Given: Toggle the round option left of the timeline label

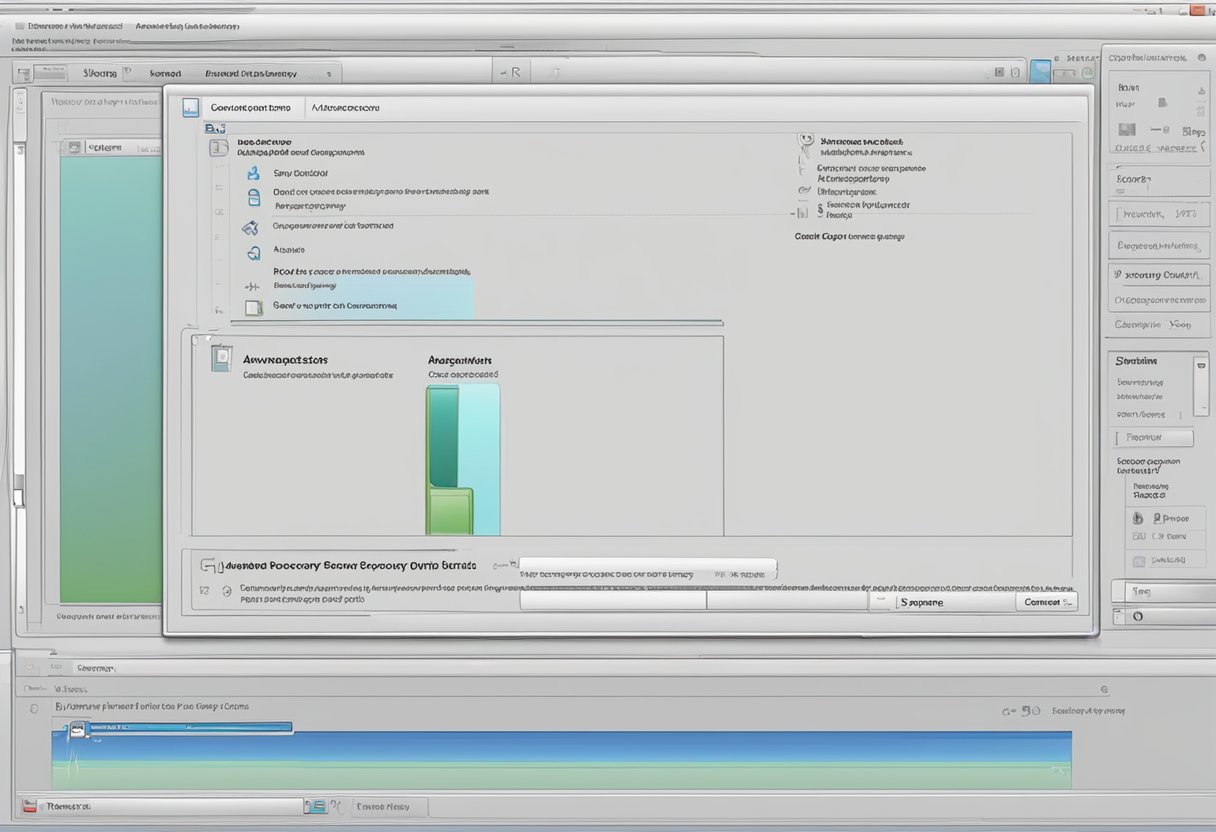Looking at the screenshot, I should pos(36,707).
